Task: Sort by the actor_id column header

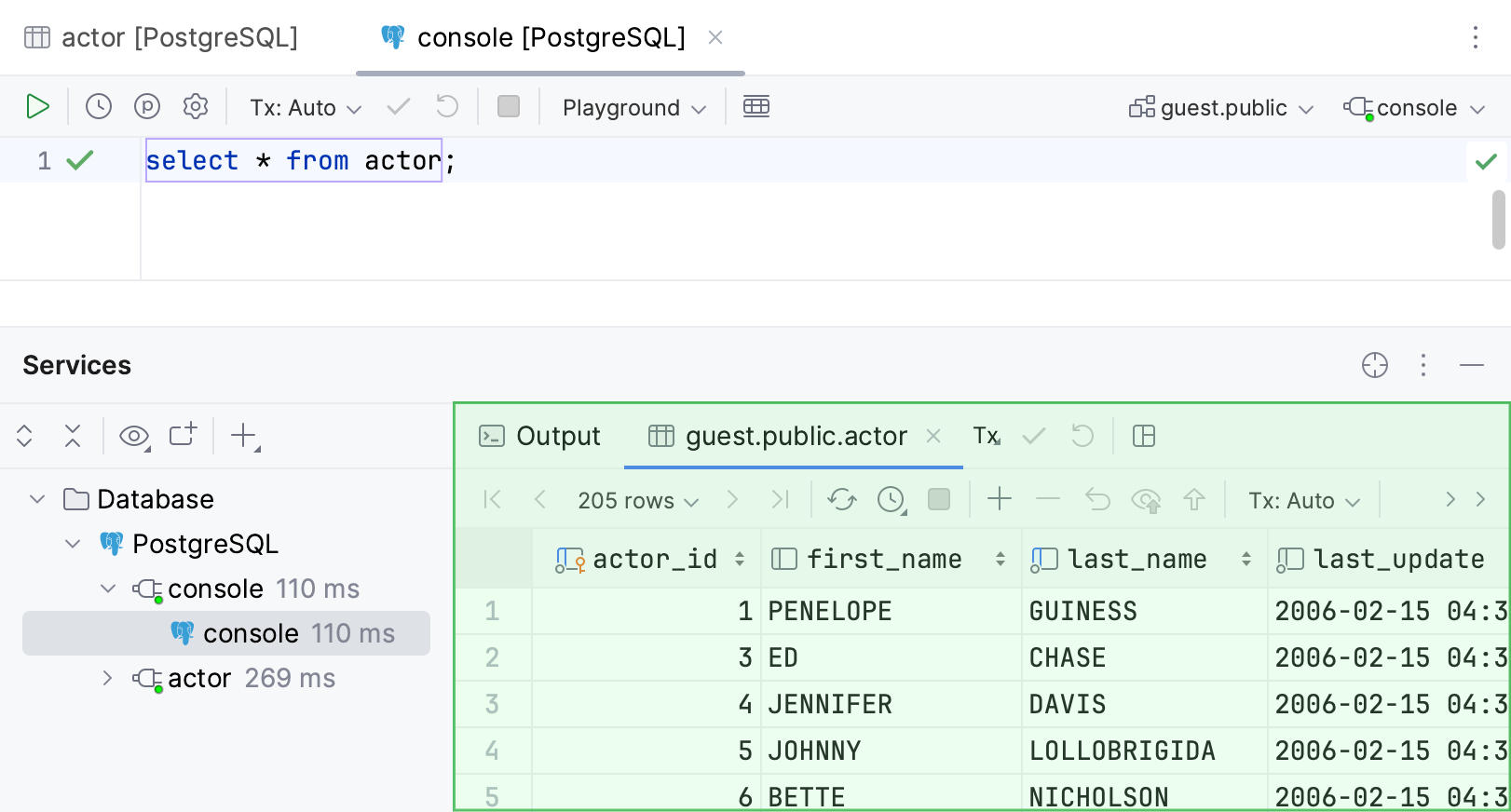Action: pos(654,559)
